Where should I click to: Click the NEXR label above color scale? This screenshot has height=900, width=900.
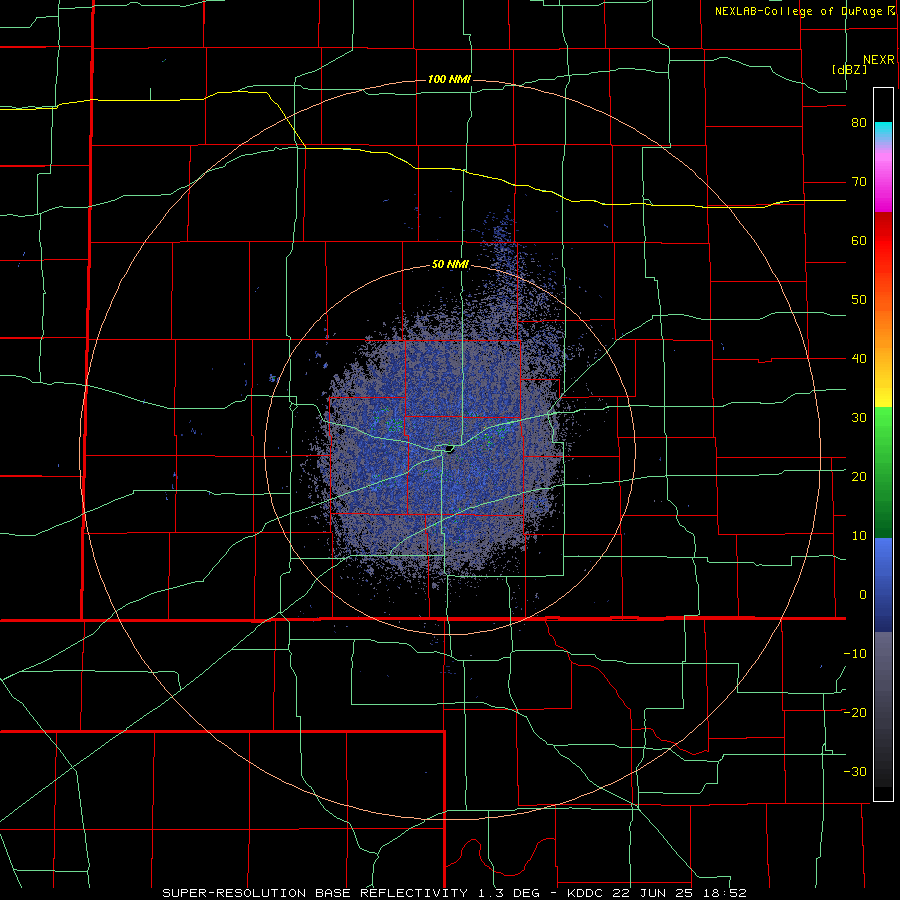coord(879,60)
